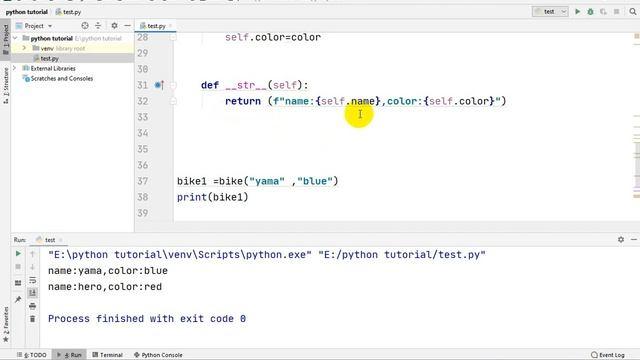Click fold end marker on line 32

tap(173, 101)
